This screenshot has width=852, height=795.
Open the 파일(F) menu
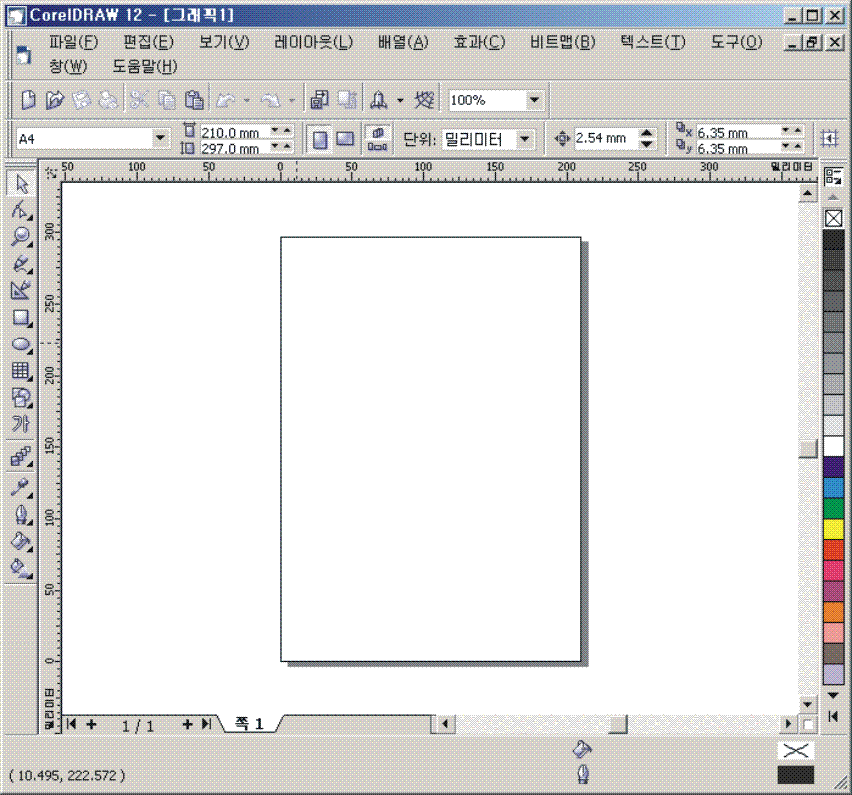click(x=74, y=42)
